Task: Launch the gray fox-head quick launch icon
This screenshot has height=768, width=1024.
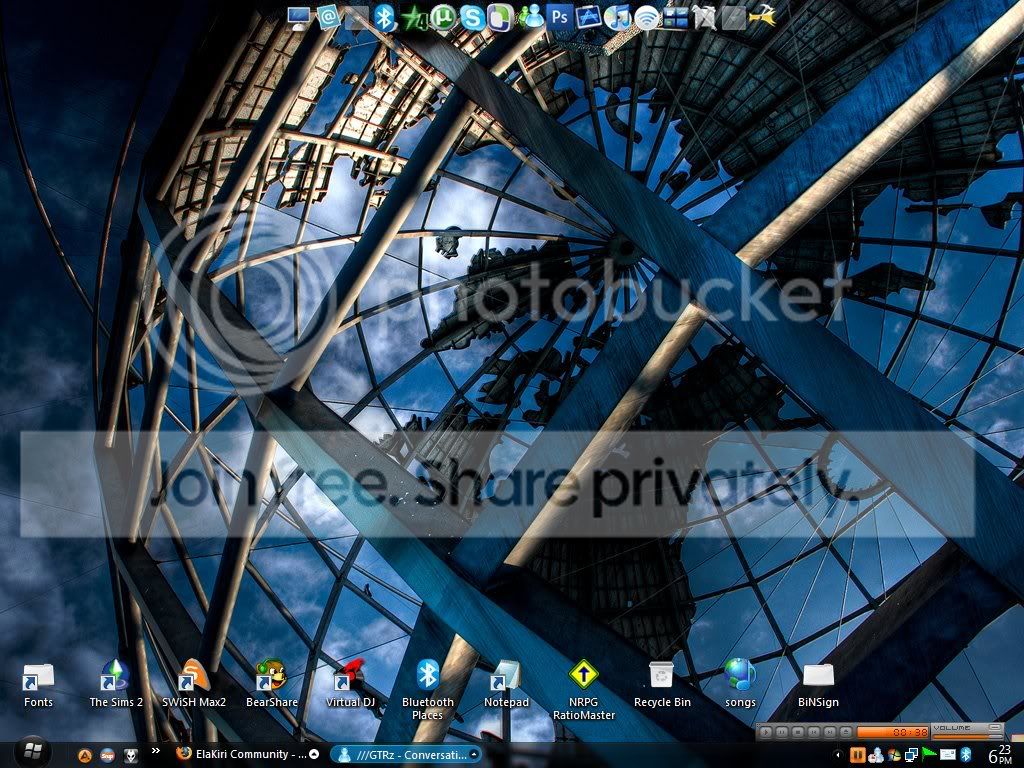Action: click(131, 756)
